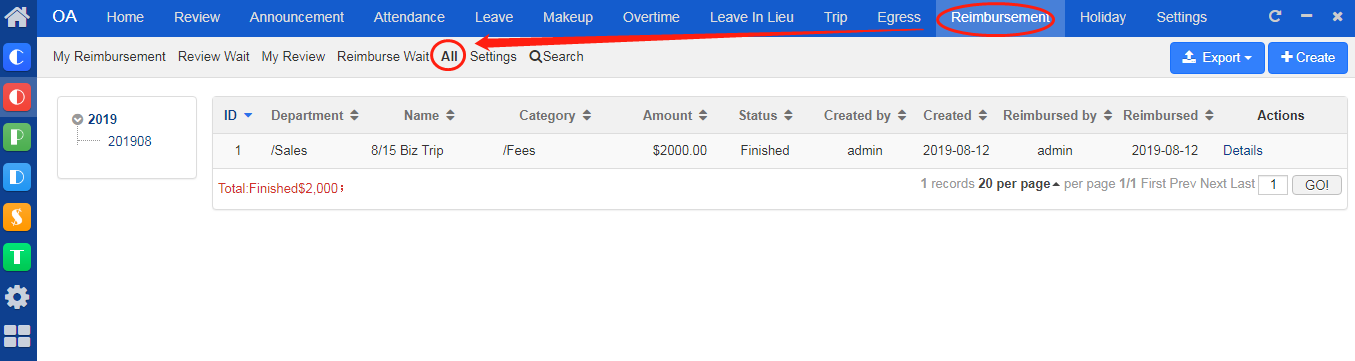Sort by the Amount column
The height and width of the screenshot is (361, 1355).
pyautogui.click(x=675, y=115)
